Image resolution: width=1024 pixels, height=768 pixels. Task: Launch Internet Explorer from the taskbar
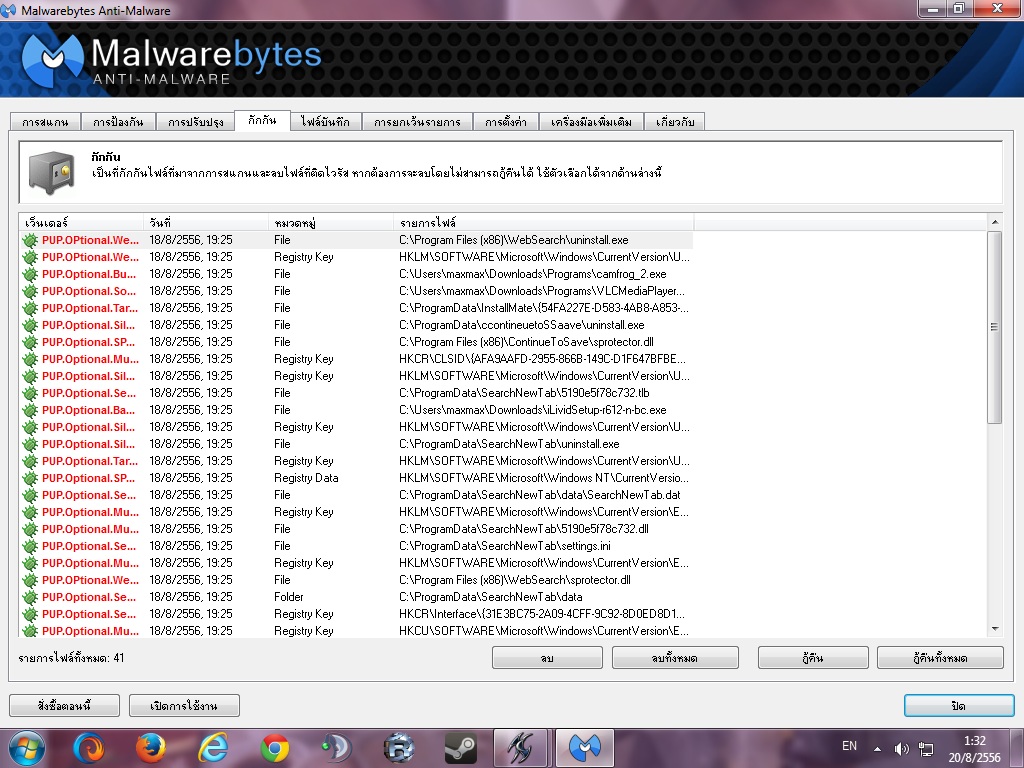click(x=213, y=748)
